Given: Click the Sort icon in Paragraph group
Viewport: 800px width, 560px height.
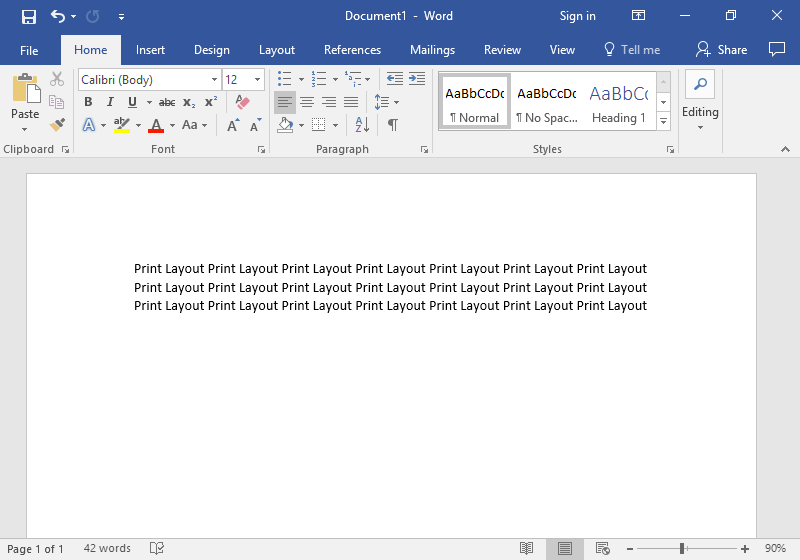Looking at the screenshot, I should tap(362, 125).
